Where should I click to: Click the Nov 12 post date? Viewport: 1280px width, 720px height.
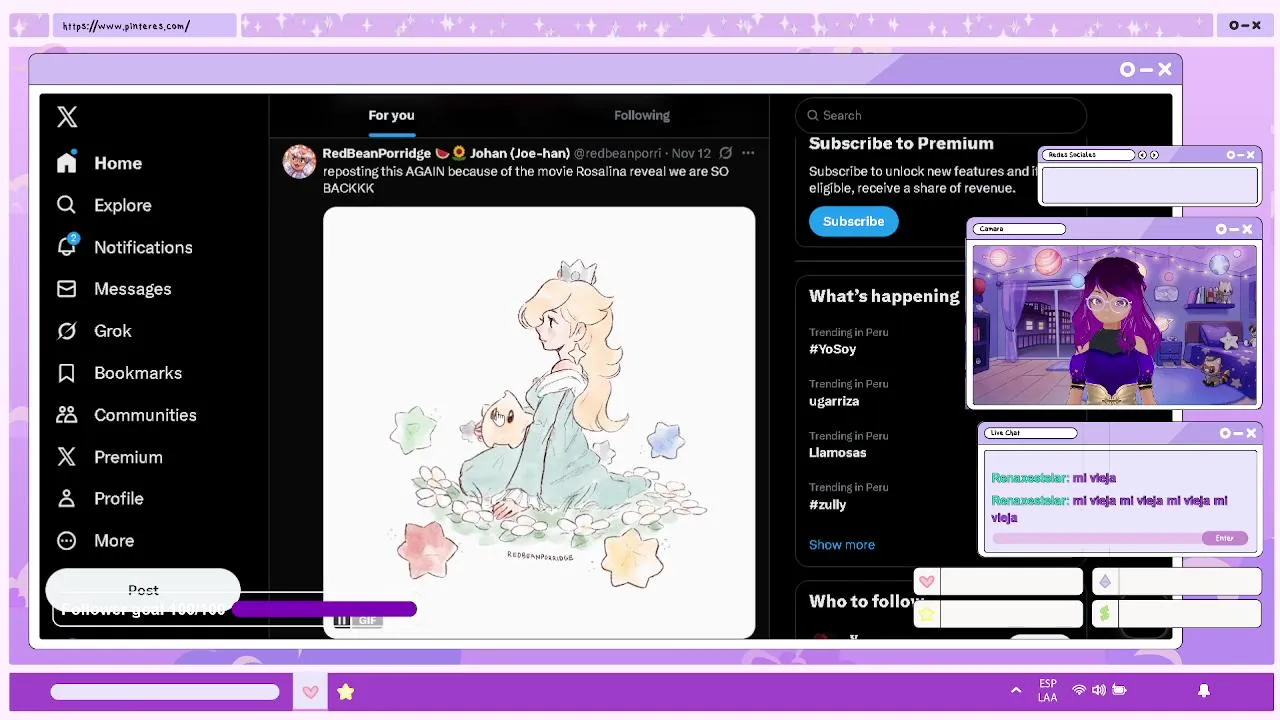[691, 153]
